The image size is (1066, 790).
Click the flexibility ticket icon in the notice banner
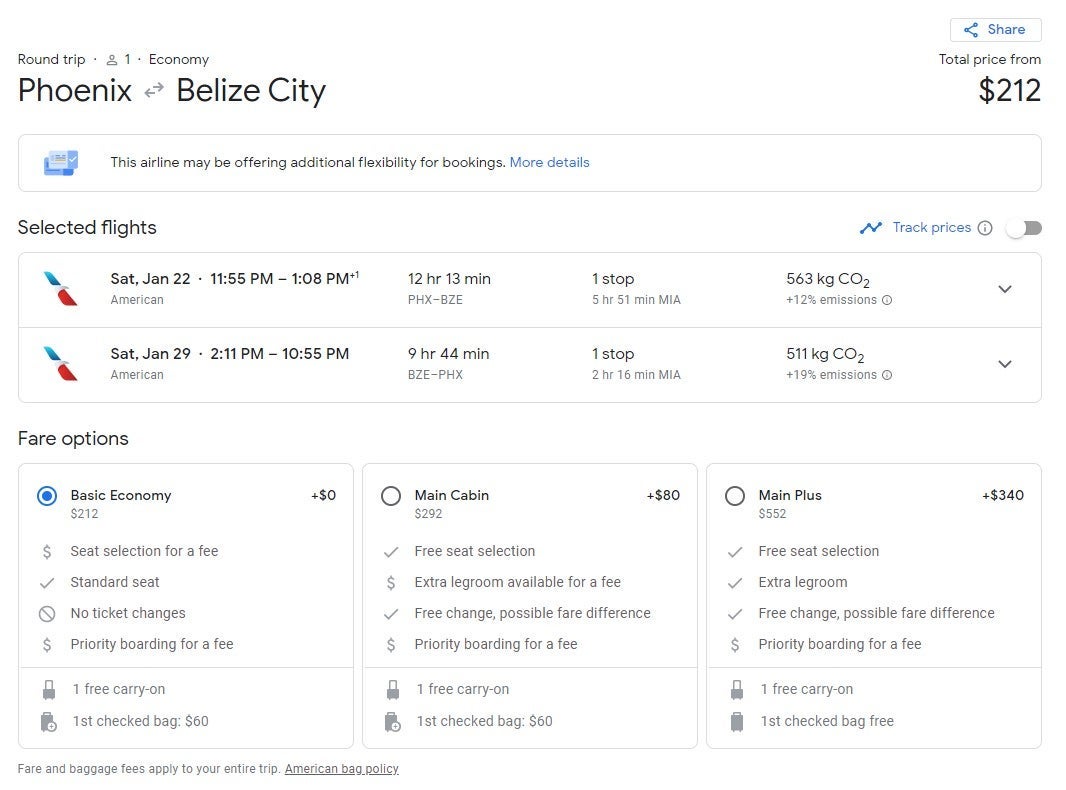click(x=60, y=162)
